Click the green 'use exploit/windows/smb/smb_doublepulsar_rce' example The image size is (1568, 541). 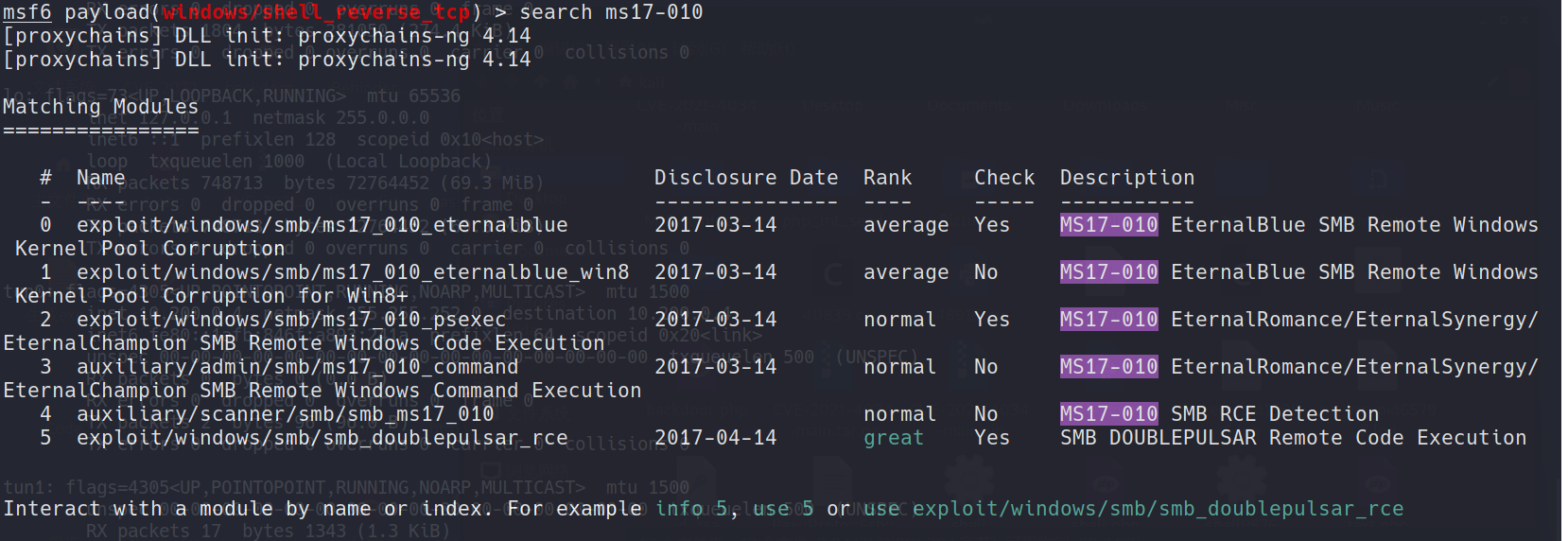tap(1133, 509)
